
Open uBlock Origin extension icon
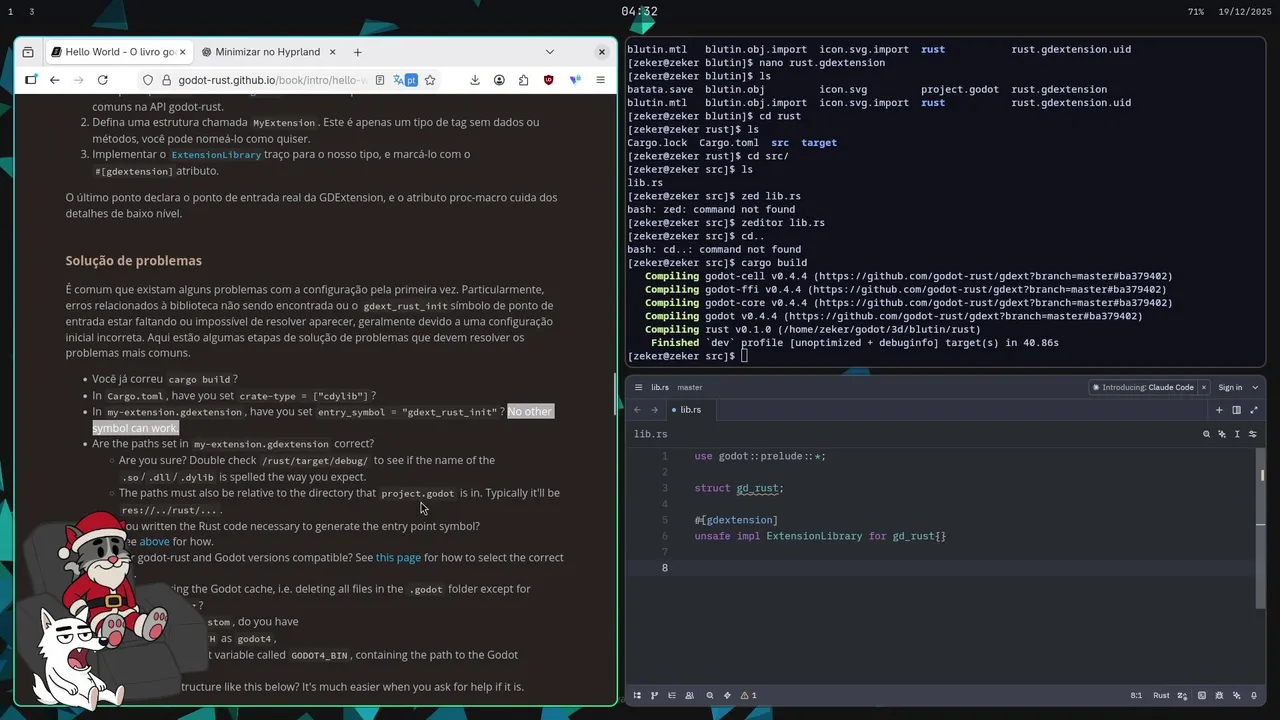(549, 80)
